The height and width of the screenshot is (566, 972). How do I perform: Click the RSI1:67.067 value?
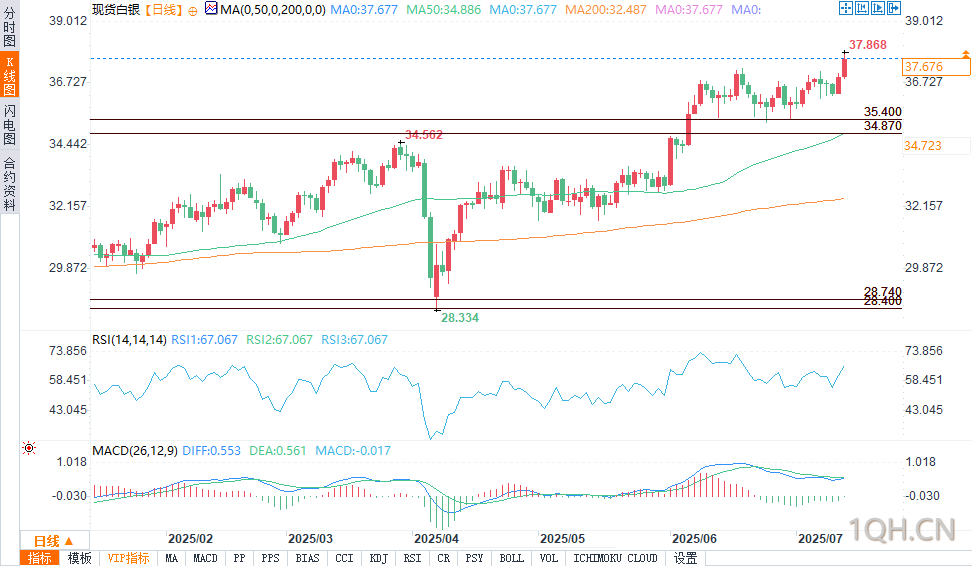tap(205, 340)
